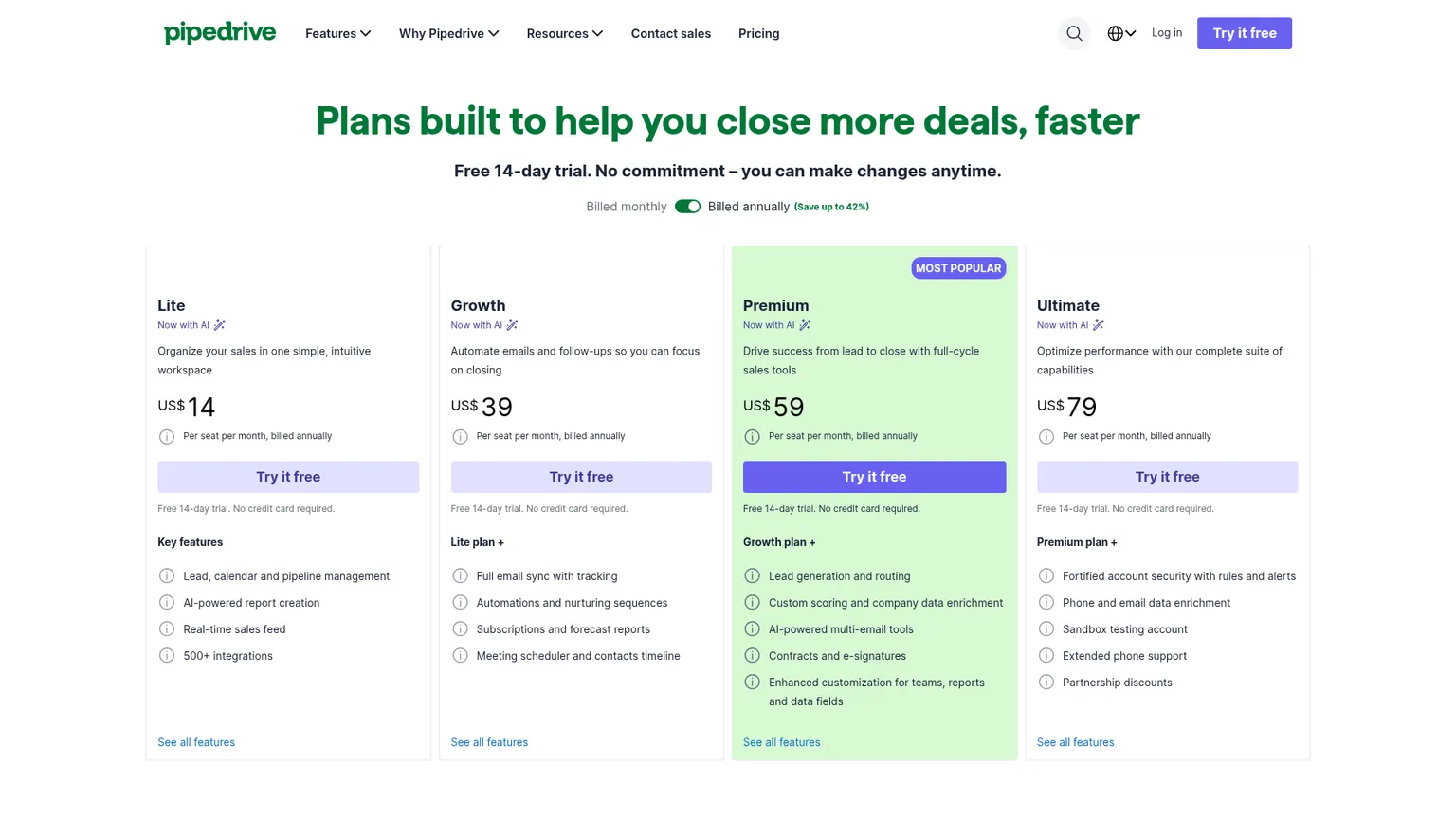Info icon for Automations and nurturing sequences
1456x819 pixels.
(460, 603)
